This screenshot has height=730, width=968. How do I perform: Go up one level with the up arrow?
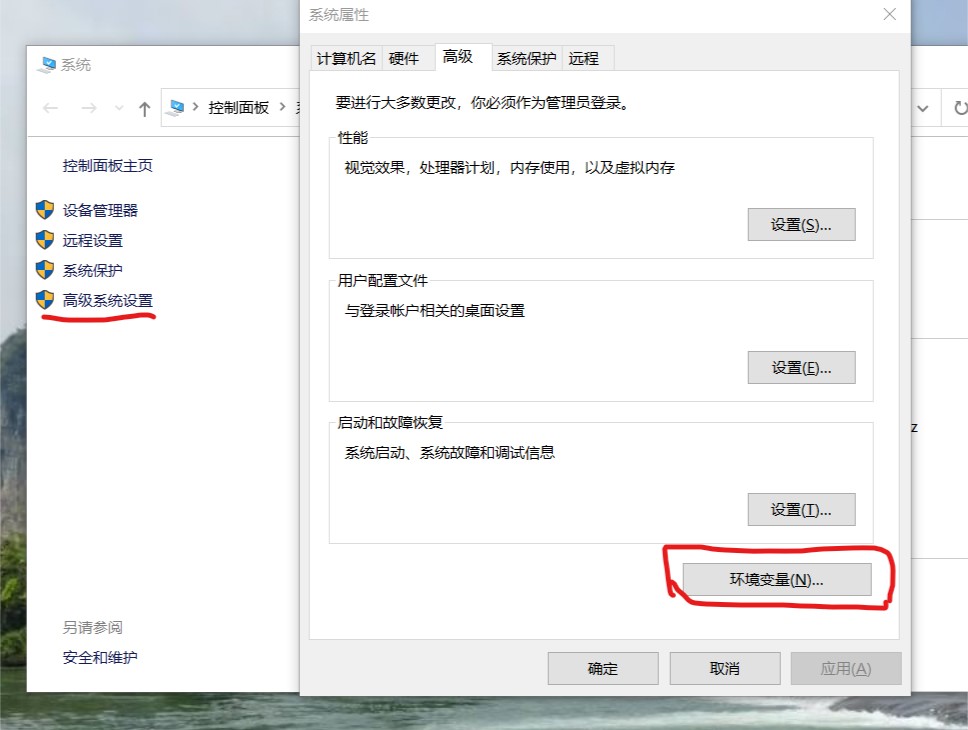144,109
